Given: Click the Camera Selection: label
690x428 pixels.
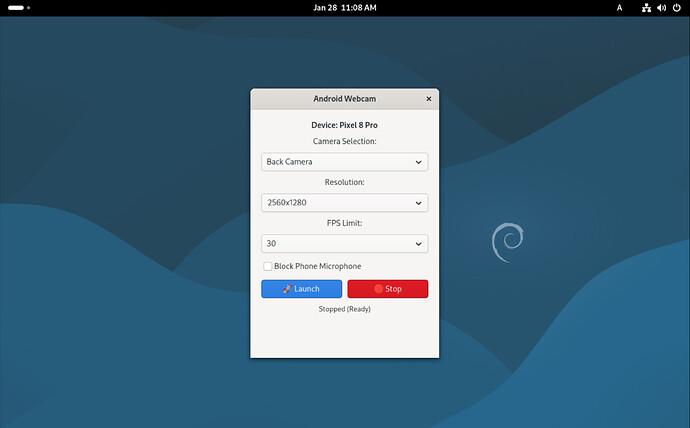Looking at the screenshot, I should [345, 141].
